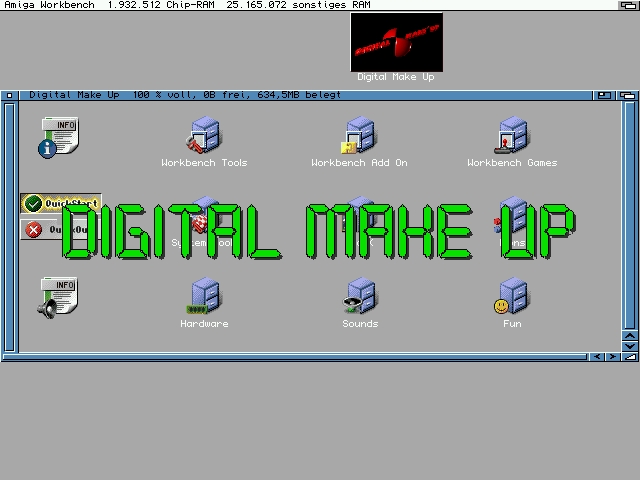640x480 pixels.
Task: Click the scroll up arrow of the window
Action: point(630,336)
